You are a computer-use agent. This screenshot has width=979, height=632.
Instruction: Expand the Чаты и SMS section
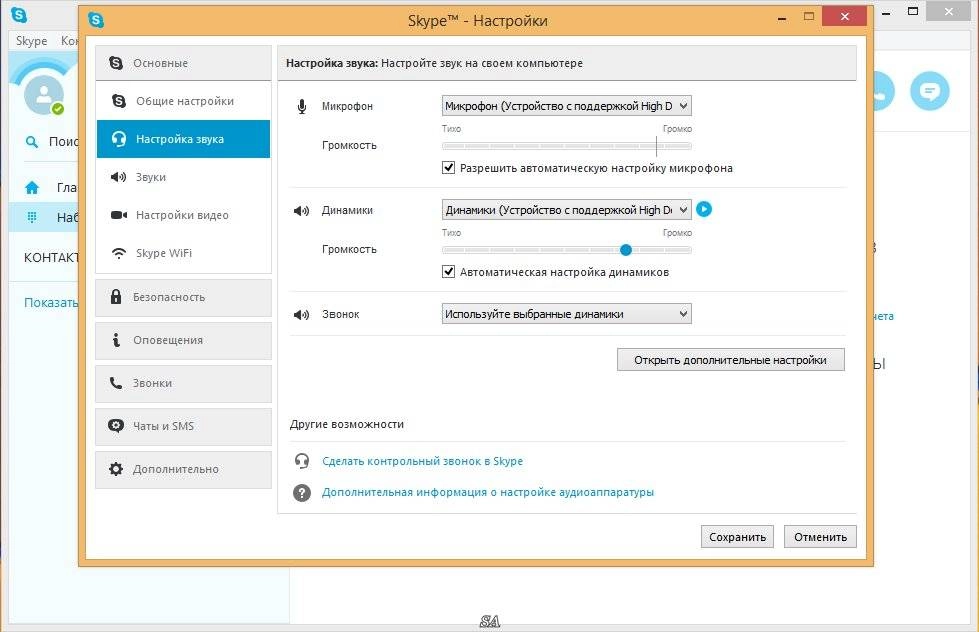(x=183, y=427)
